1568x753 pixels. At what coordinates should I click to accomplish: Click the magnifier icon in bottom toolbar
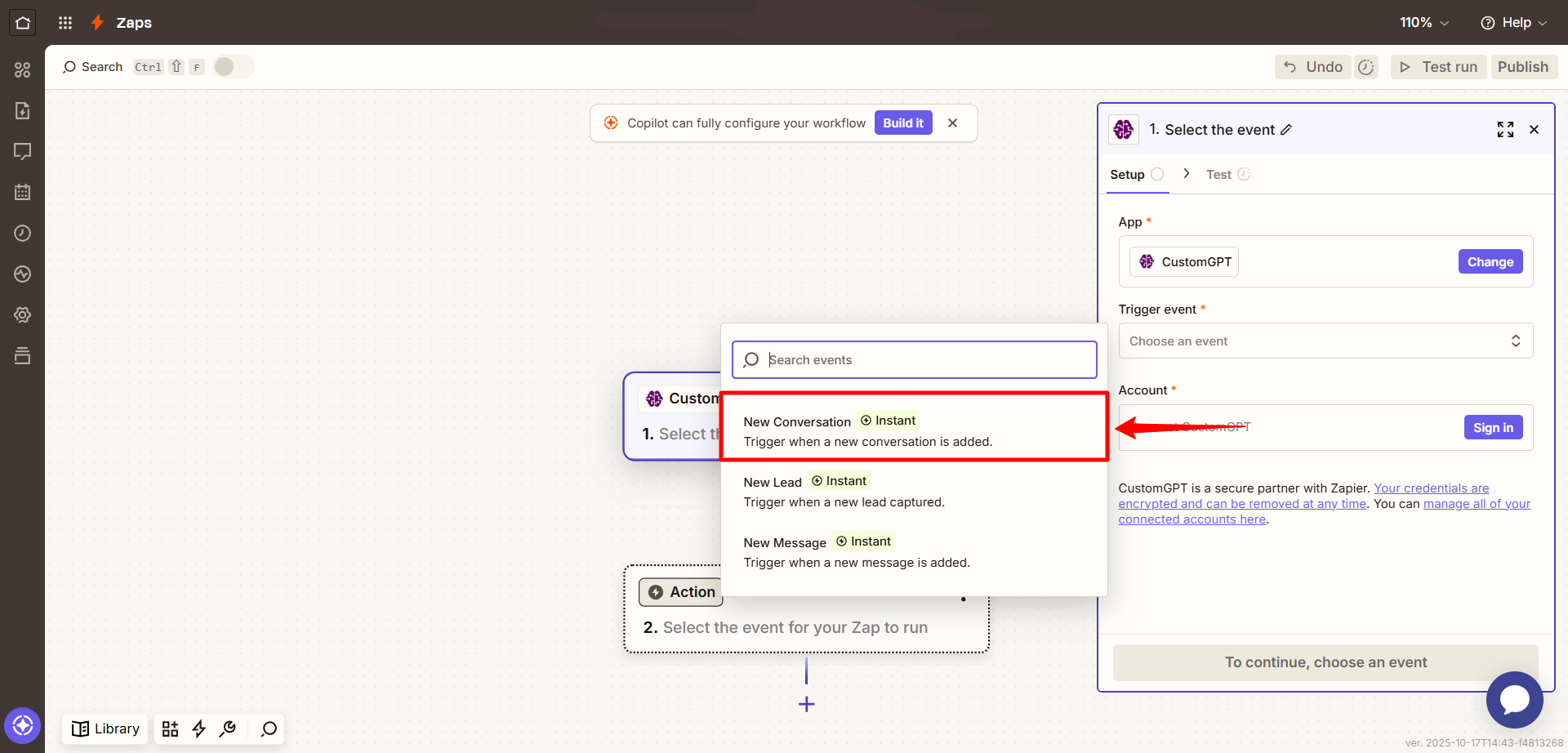tap(269, 728)
